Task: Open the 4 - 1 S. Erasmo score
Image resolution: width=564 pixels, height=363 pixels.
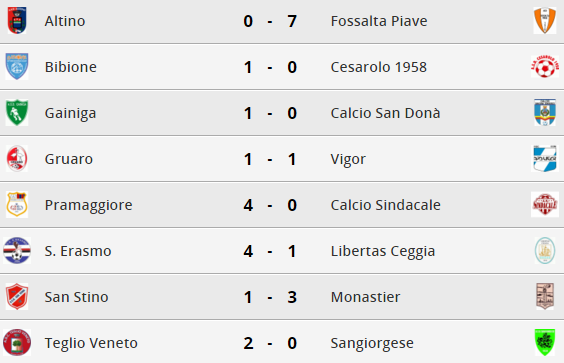Action: click(270, 251)
